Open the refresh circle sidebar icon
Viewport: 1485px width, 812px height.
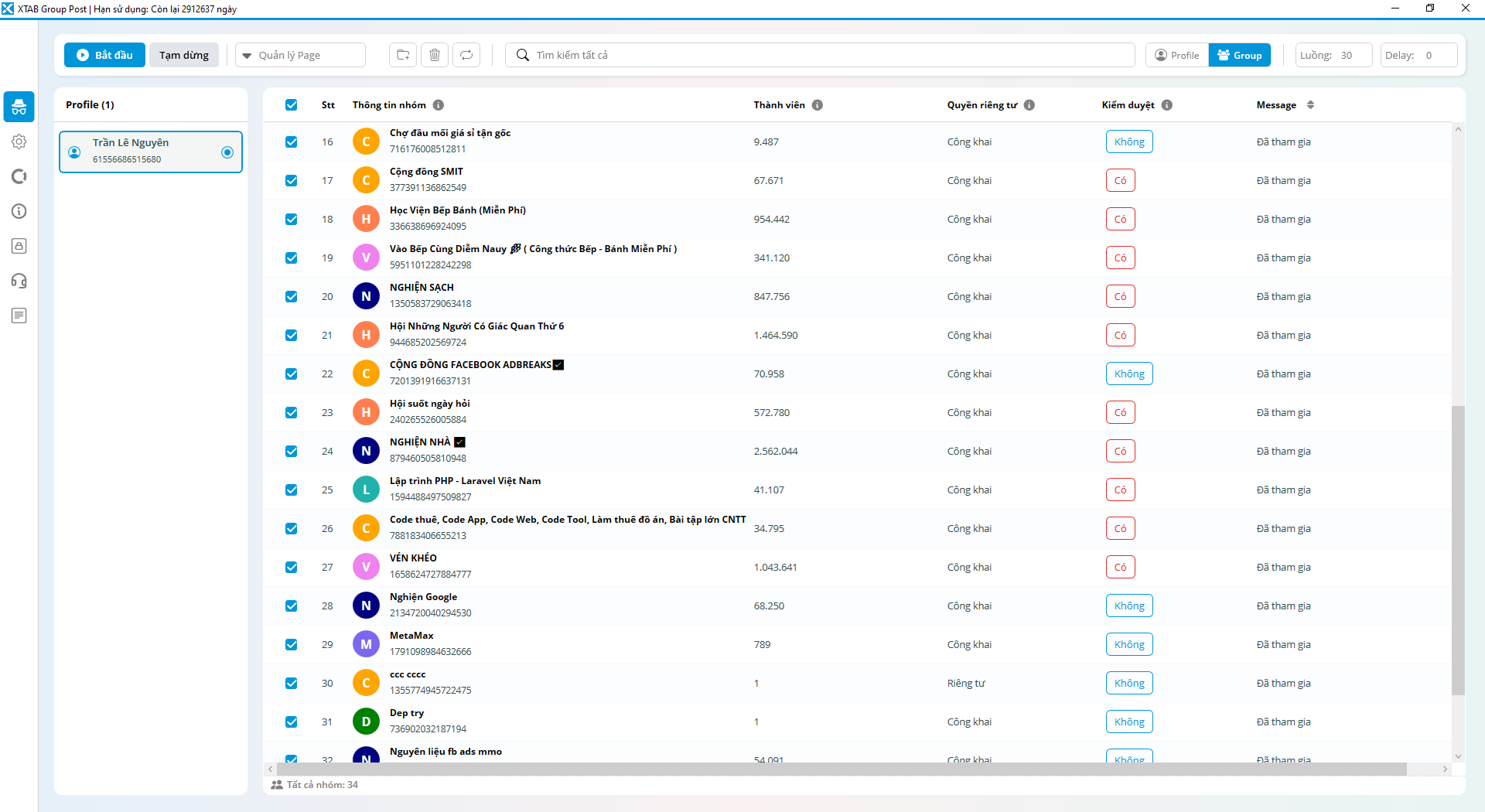point(19,176)
